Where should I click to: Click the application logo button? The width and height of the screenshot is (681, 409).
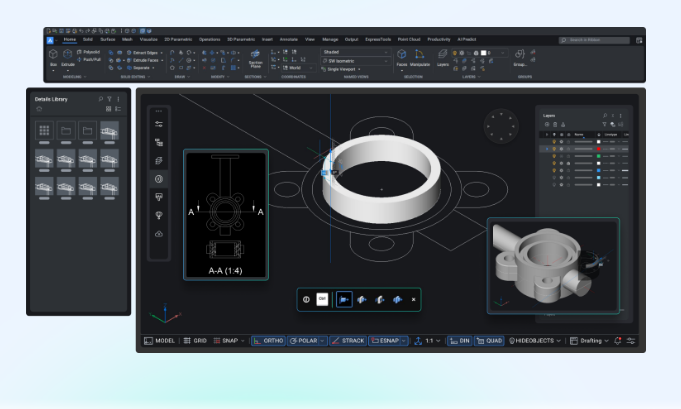50,40
